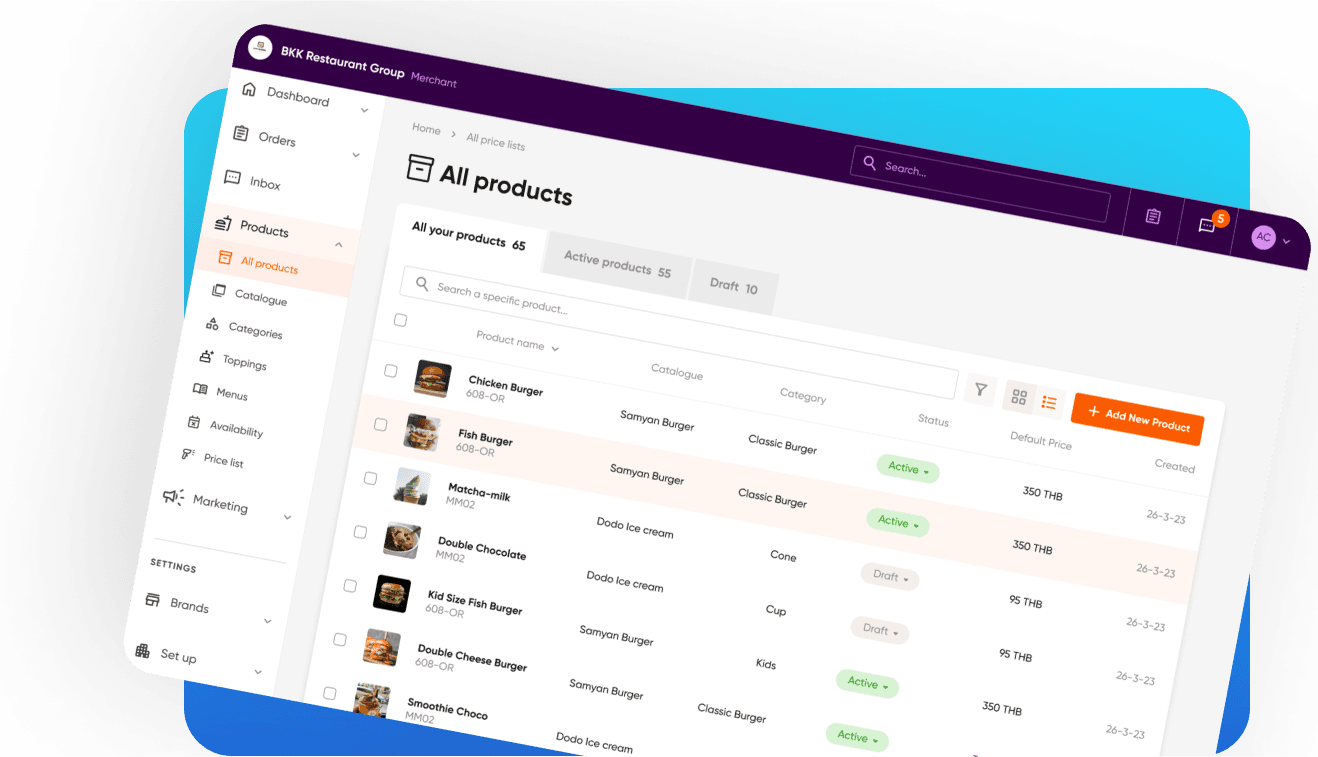Switch to the Draft tab
This screenshot has width=1318, height=757.
(733, 287)
